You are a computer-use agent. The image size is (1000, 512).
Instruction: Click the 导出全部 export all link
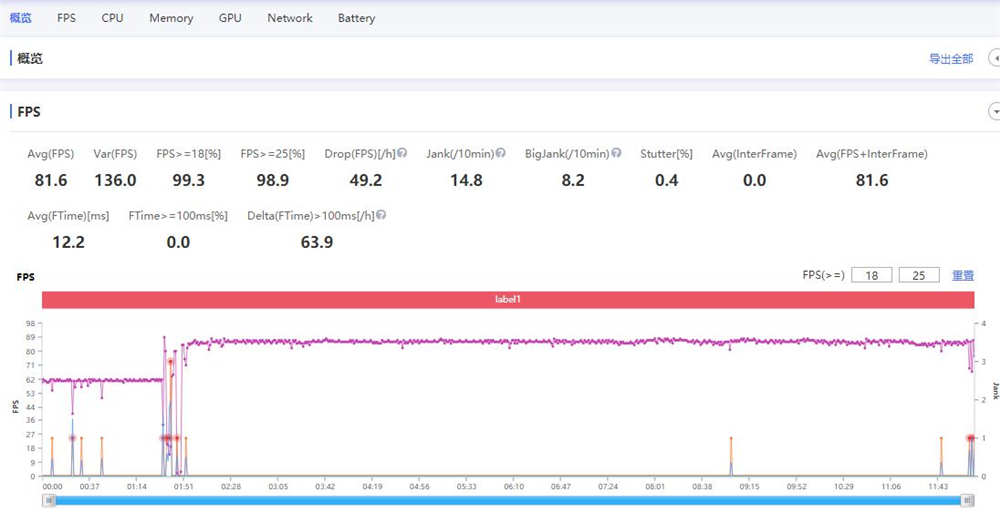951,59
